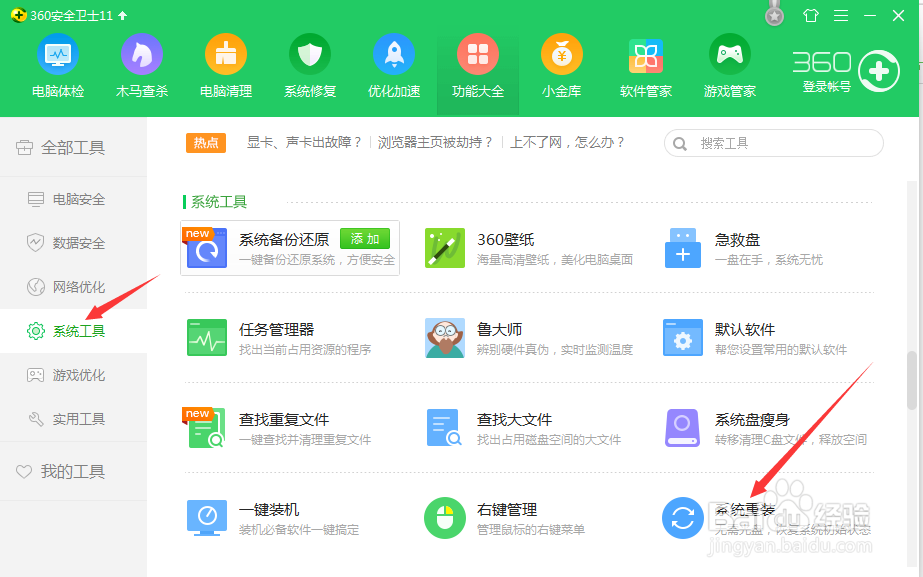923x577 pixels.
Task: Open the skin (shirt) icon
Action: [x=811, y=15]
